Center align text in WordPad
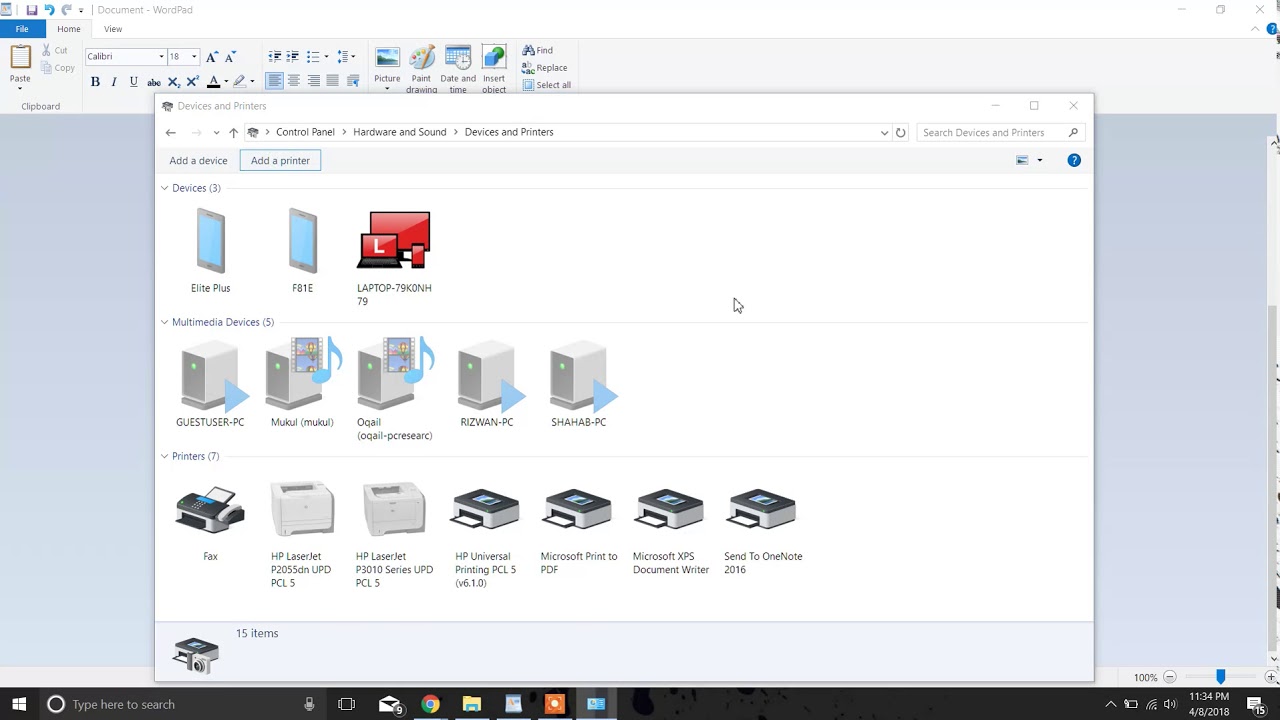The image size is (1280, 720). [293, 81]
